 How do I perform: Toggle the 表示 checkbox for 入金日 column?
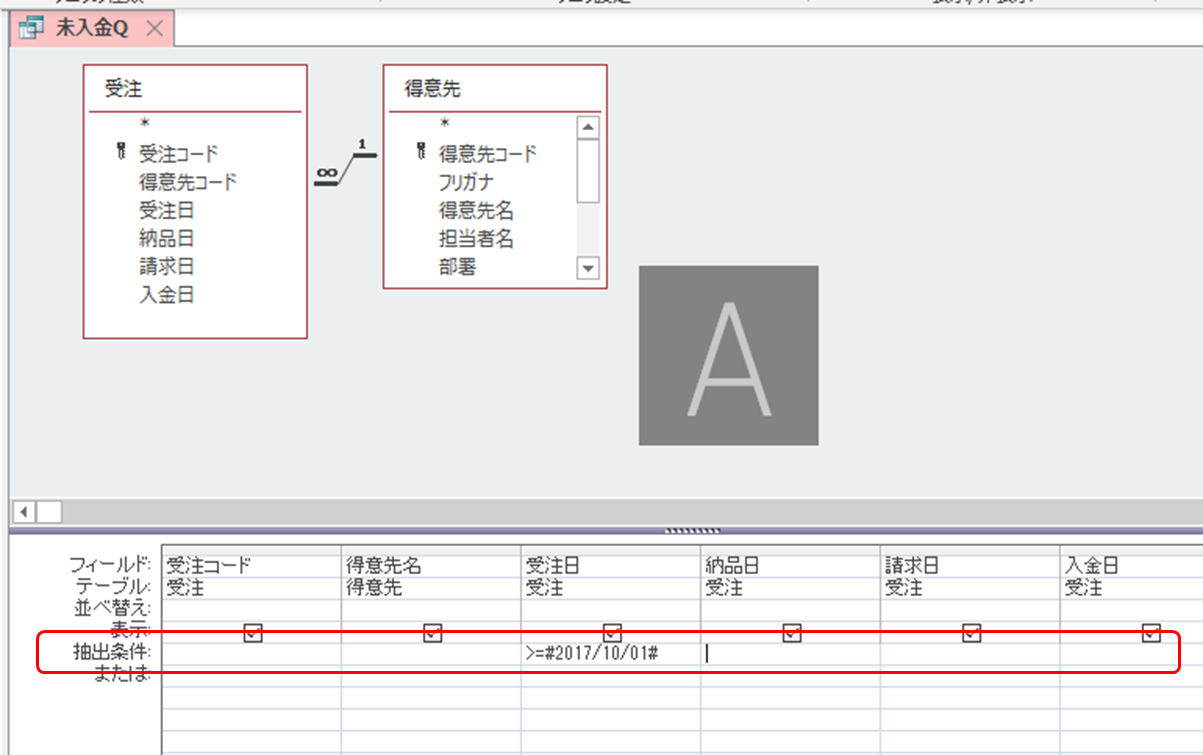pos(1151,632)
